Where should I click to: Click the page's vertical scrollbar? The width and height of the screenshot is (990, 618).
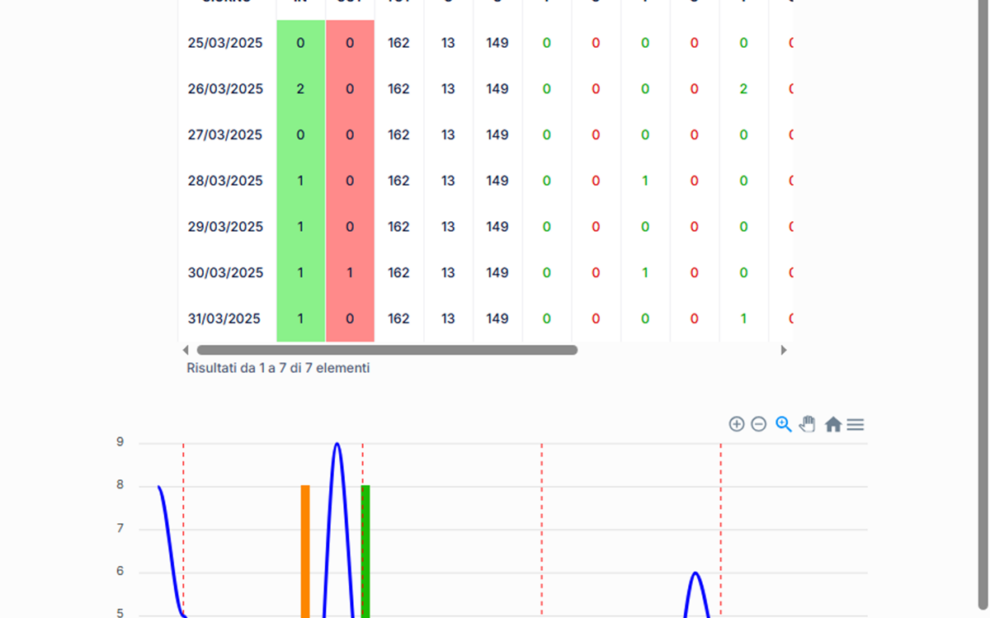(x=982, y=300)
